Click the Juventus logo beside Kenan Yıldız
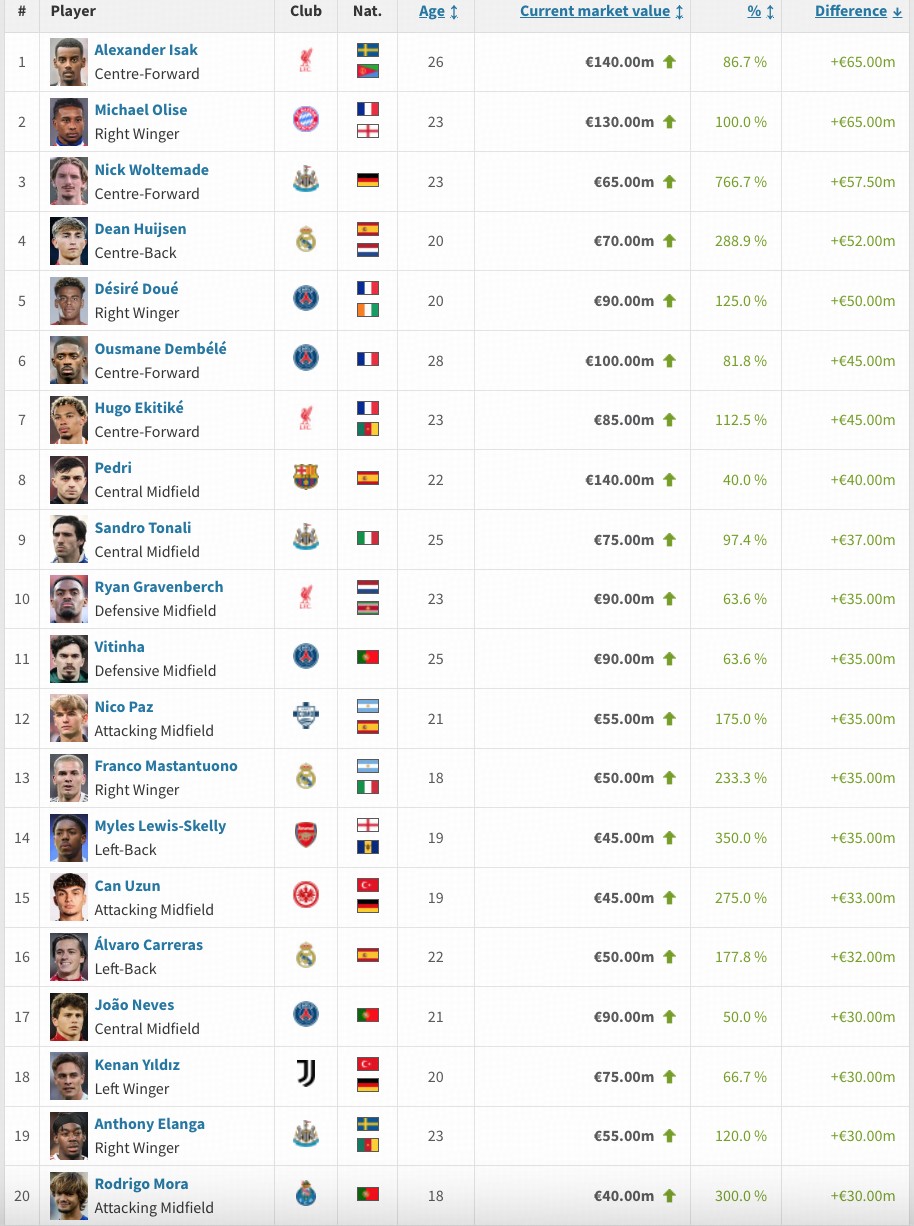 (x=306, y=1075)
